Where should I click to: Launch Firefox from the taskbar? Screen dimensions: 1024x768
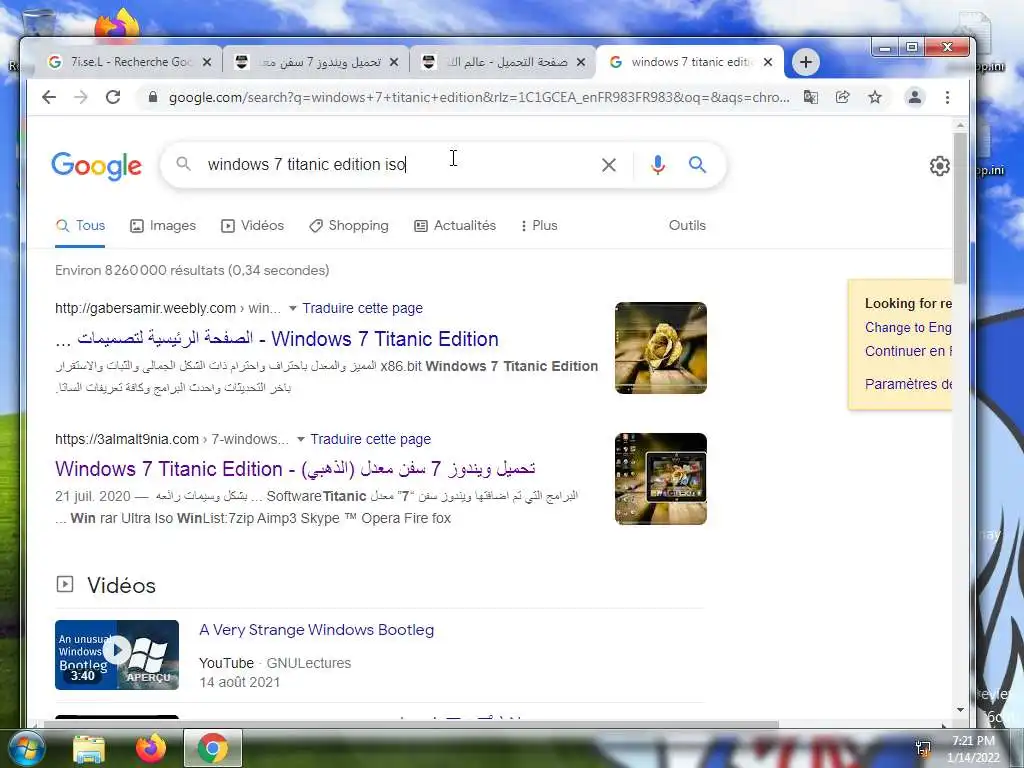pos(151,748)
